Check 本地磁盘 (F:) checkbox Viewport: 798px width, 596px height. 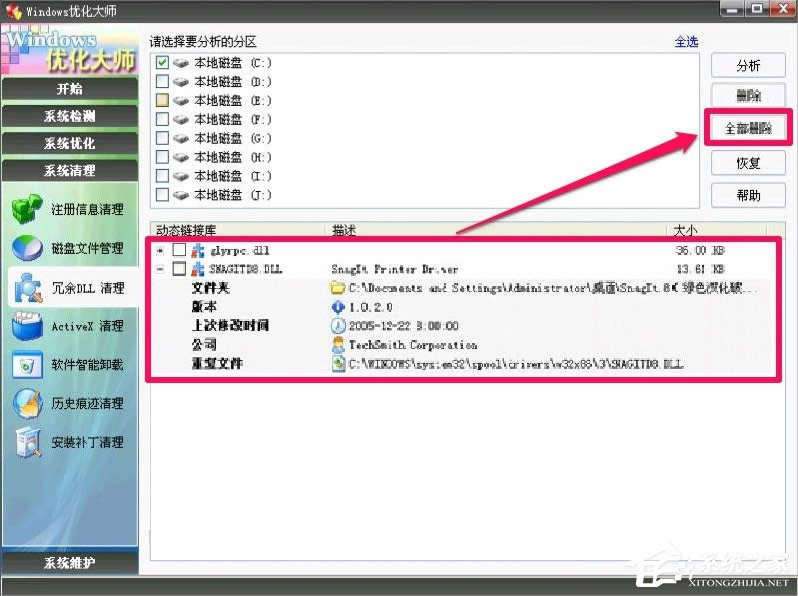click(x=162, y=119)
